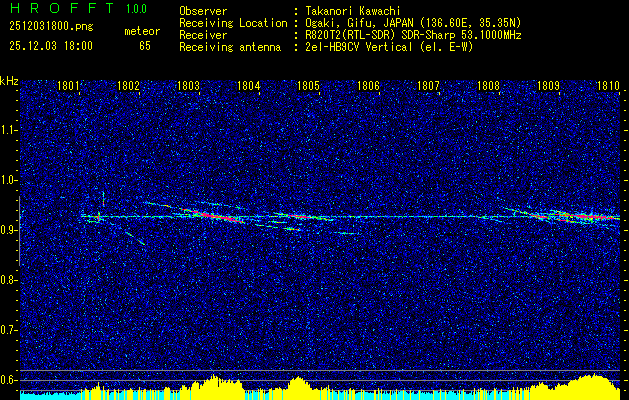Click frequency axis label 0.7
The height and width of the screenshot is (400, 629).
[8, 330]
